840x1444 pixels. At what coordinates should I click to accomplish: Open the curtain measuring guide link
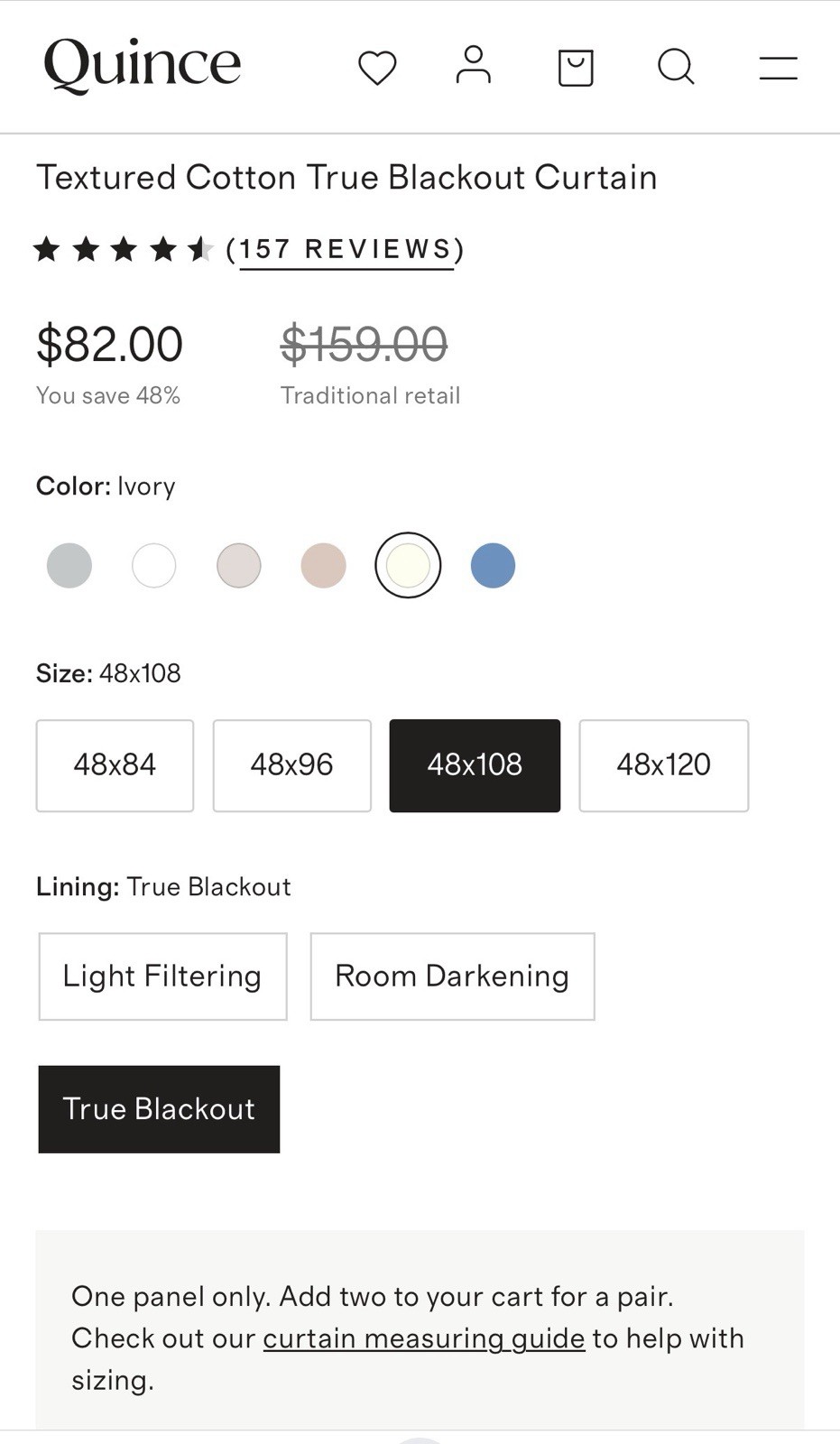424,1338
